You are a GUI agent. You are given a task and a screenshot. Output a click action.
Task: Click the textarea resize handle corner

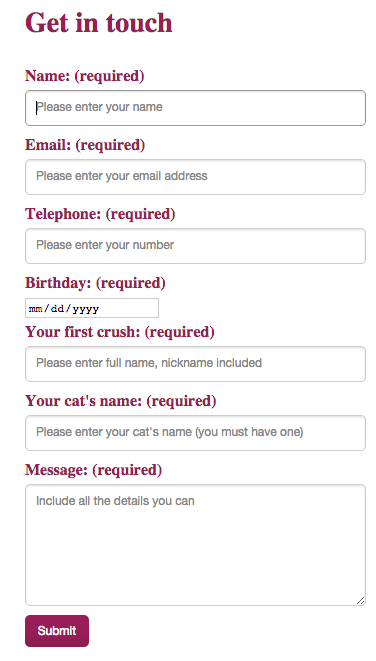click(x=360, y=601)
